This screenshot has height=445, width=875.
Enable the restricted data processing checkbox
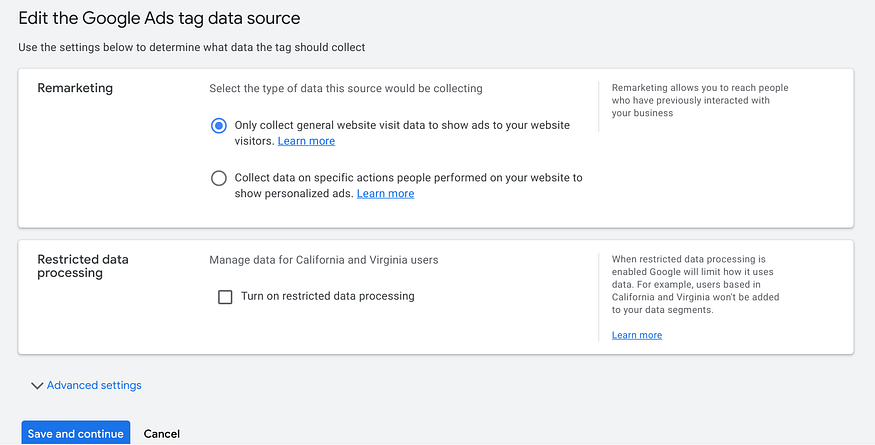[225, 296]
